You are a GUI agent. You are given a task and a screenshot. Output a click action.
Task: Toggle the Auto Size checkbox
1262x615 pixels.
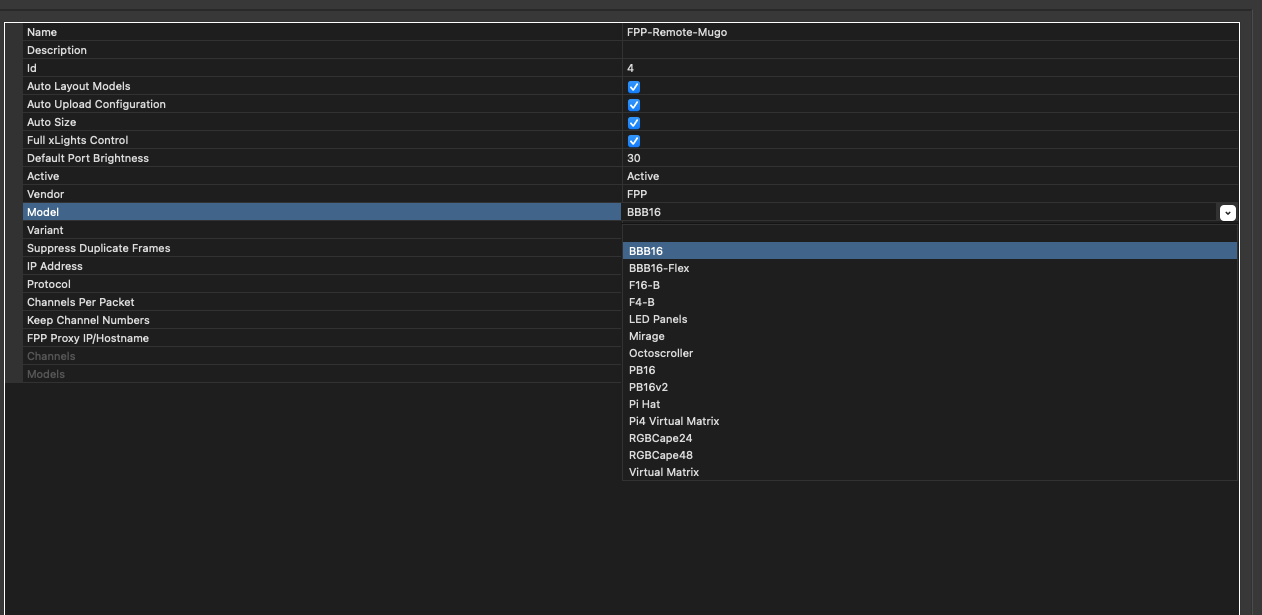(633, 122)
